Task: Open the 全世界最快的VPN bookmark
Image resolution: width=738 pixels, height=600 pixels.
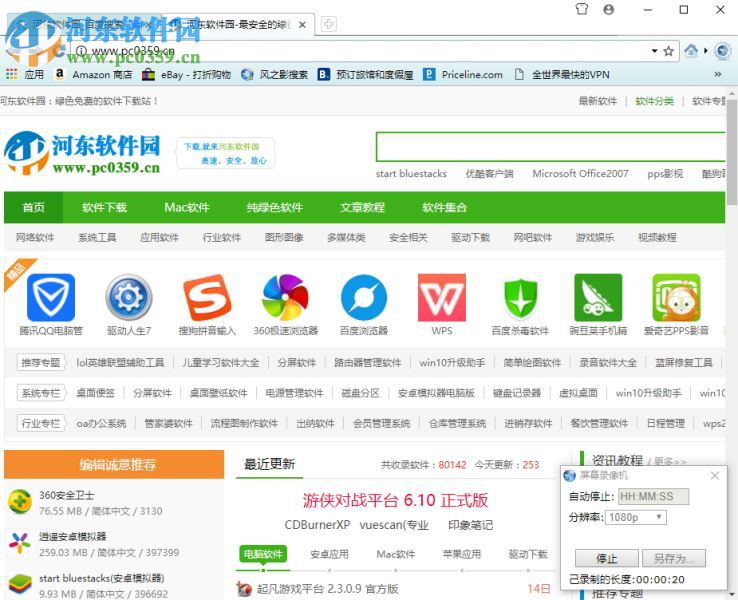Action: 562,74
